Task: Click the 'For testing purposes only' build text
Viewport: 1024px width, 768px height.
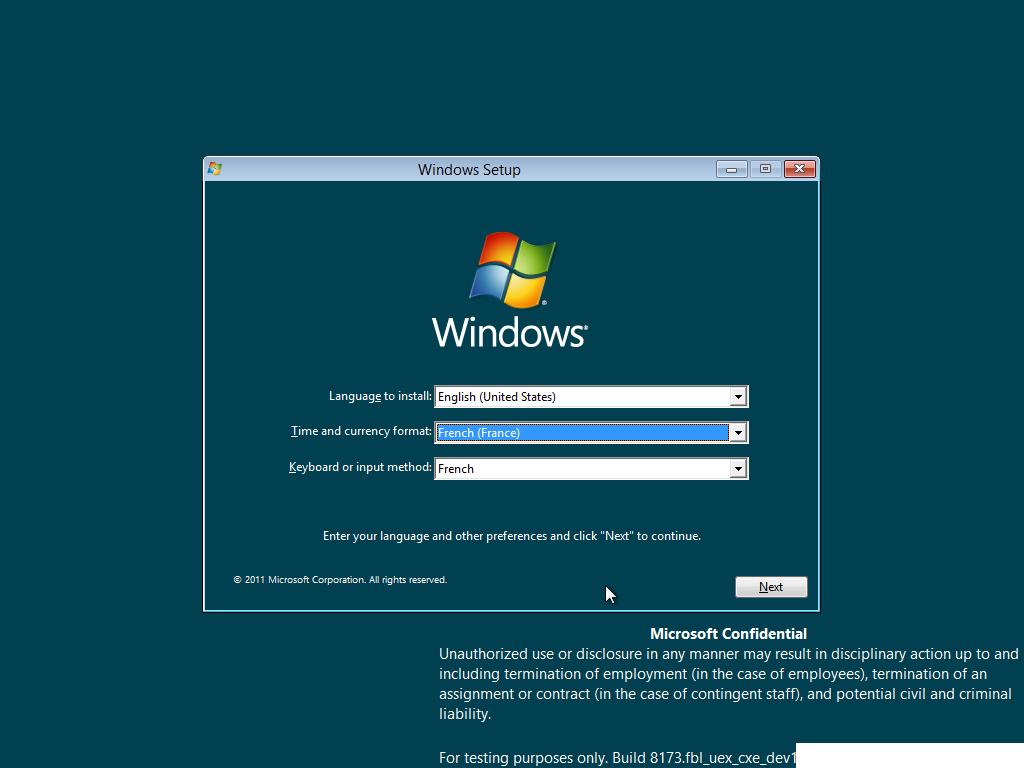Action: click(x=617, y=758)
